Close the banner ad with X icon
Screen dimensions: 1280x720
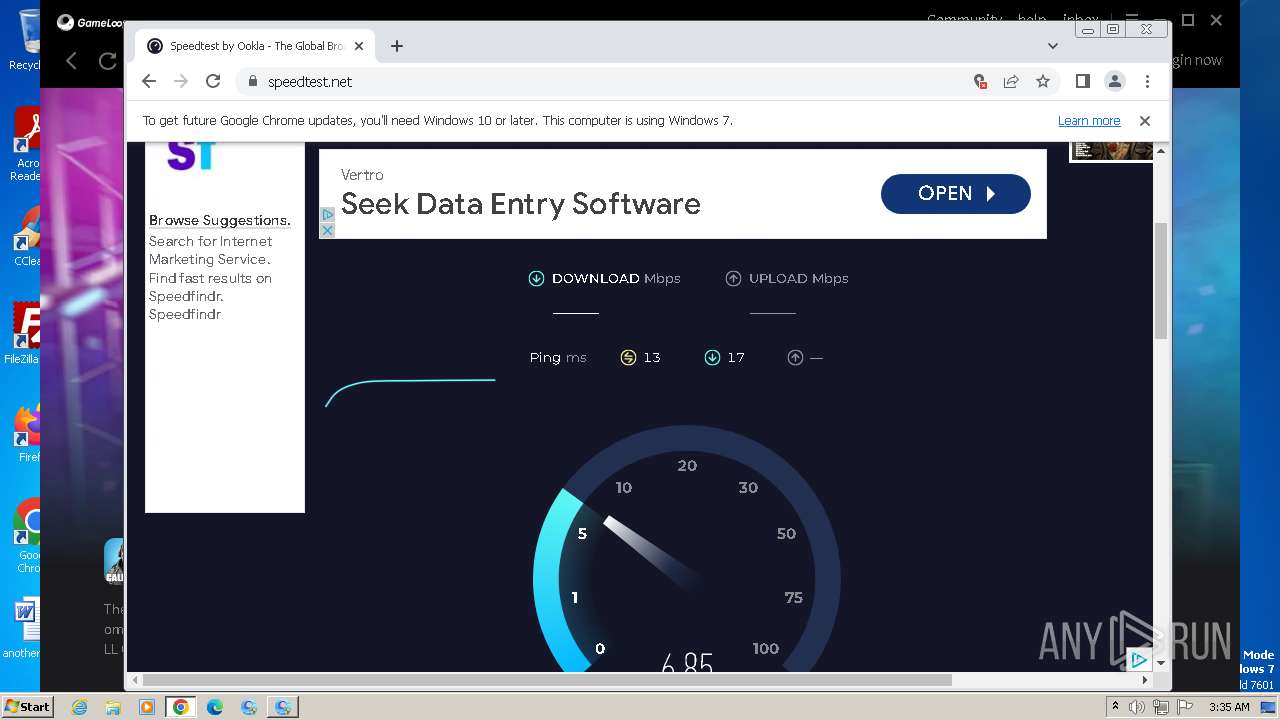pos(327,230)
